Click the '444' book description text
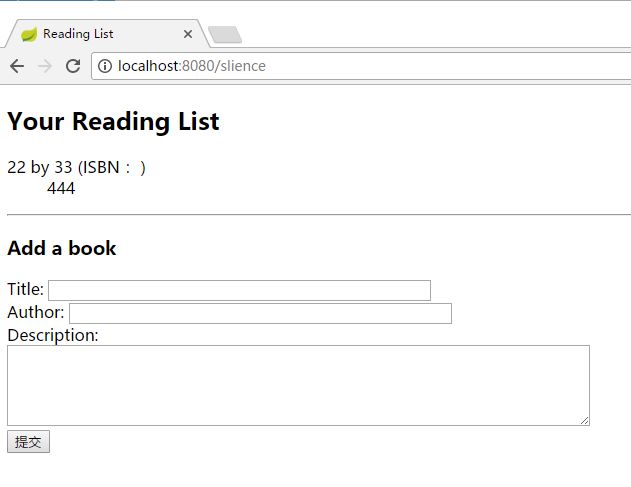This screenshot has width=631, height=487. click(61, 188)
